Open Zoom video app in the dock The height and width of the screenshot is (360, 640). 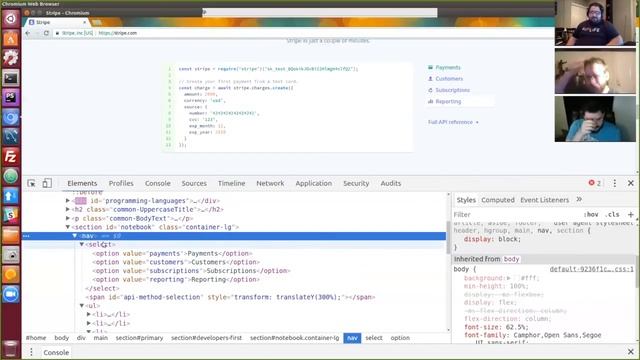coord(11,294)
